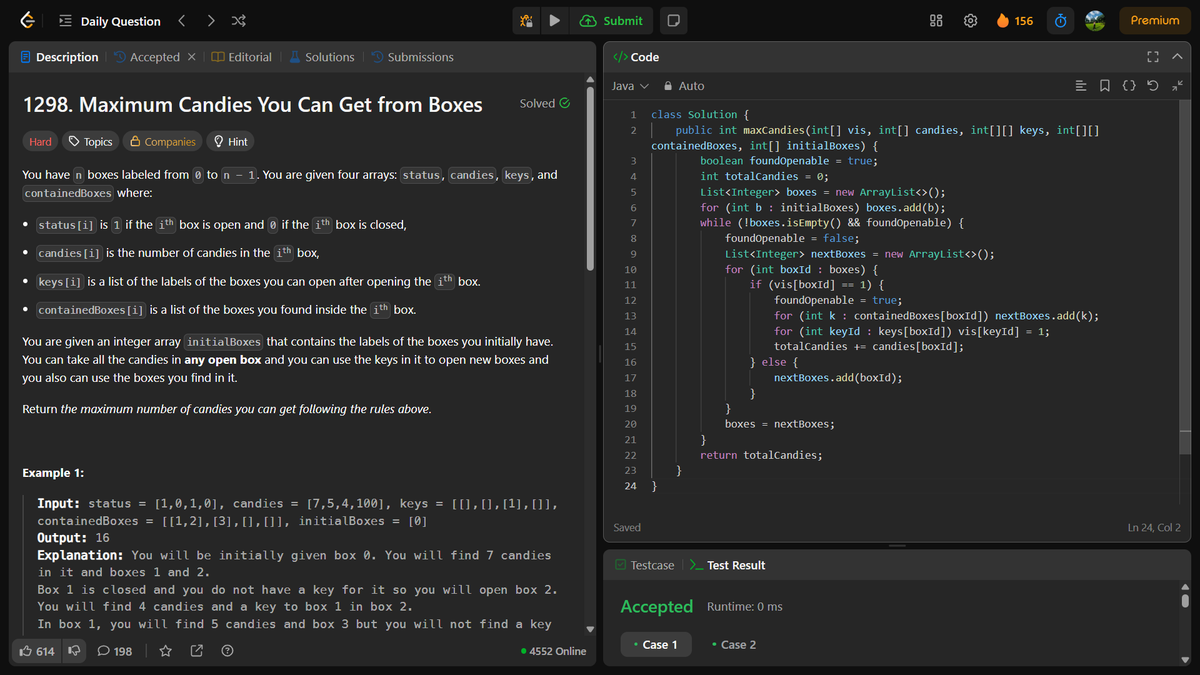This screenshot has height=675, width=1200.
Task: Start the stopwatch timer
Action: pyautogui.click(x=1060, y=20)
